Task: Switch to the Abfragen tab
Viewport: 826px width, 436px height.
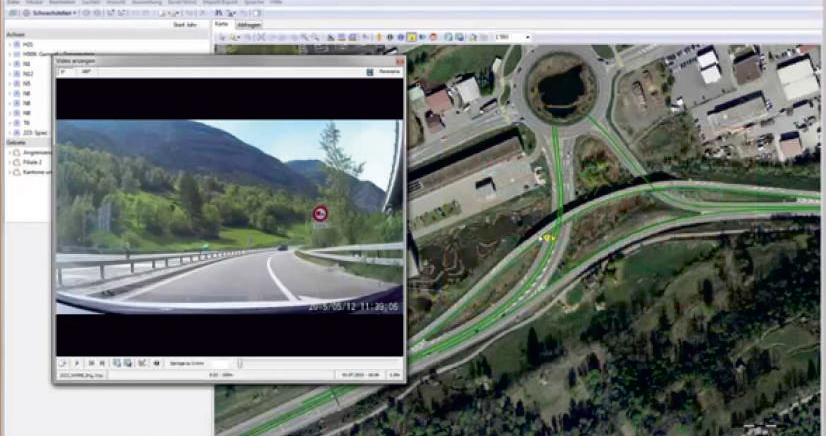Action: tap(247, 23)
